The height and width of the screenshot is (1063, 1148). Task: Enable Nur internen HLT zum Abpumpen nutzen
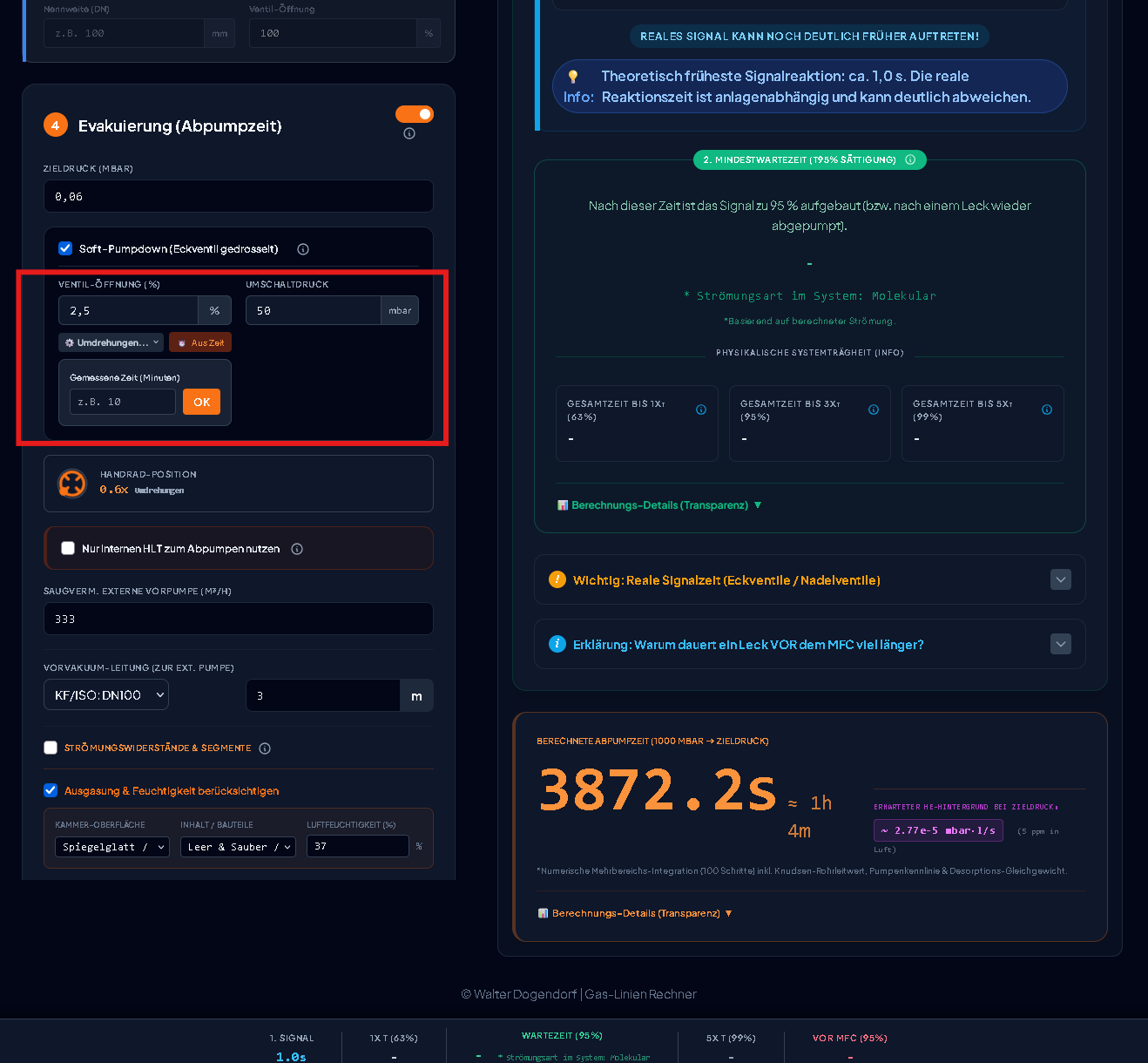68,548
